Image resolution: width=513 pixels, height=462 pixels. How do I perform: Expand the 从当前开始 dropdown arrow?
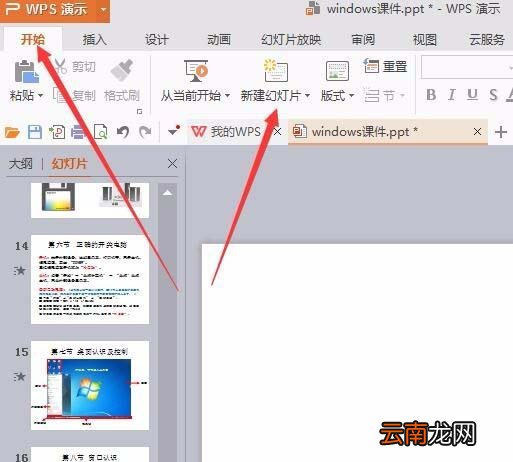tap(227, 96)
